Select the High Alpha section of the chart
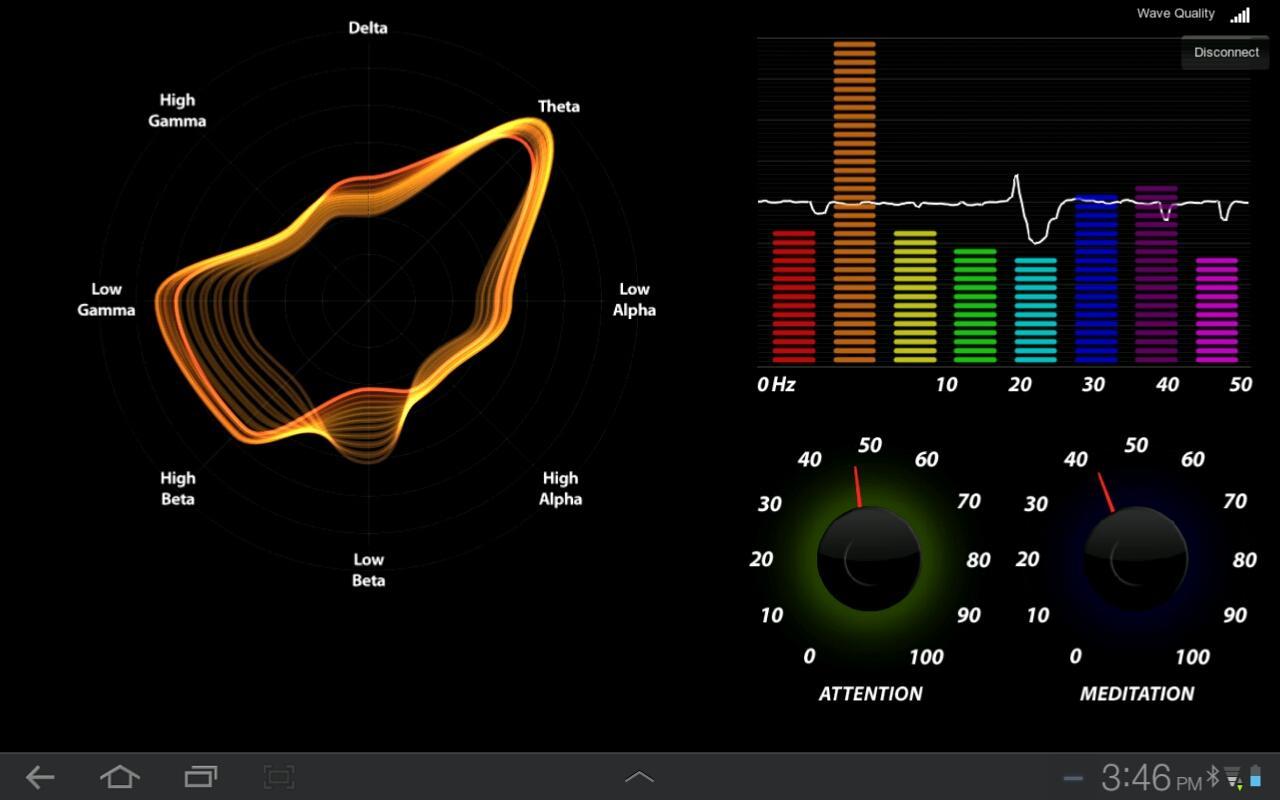Screen dimensions: 1280x800 (560, 488)
